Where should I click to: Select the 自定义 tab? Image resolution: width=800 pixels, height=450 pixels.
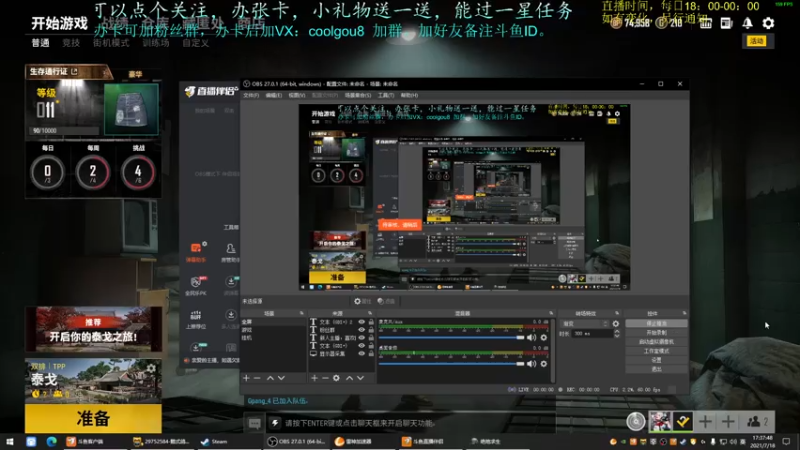click(196, 43)
